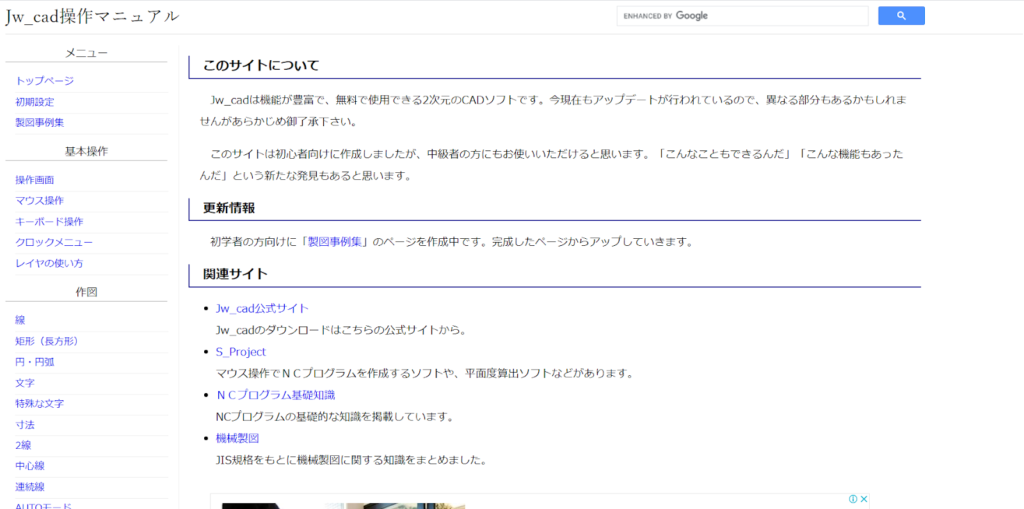Screen dimensions: 1024x509
Task: Click the ad info icon on banner
Action: 852,499
